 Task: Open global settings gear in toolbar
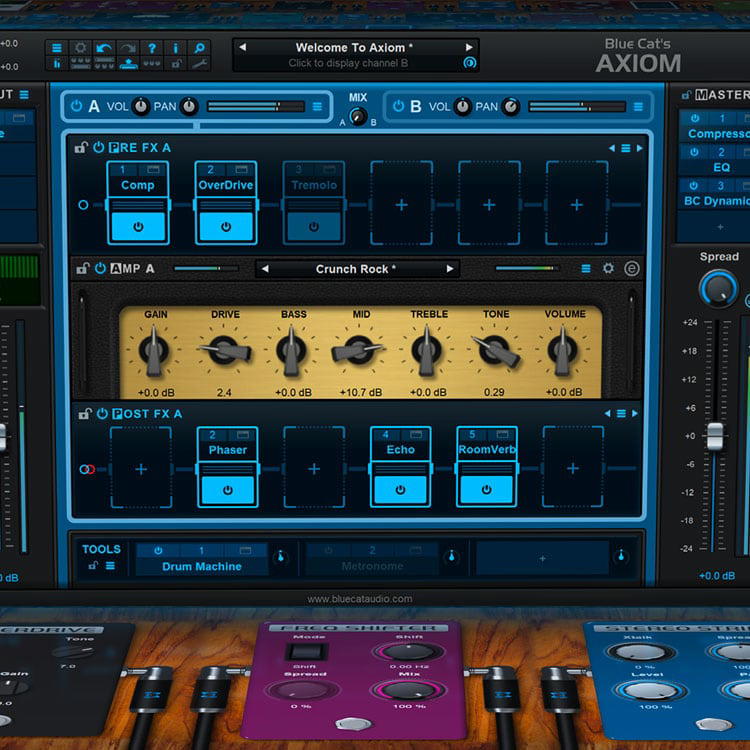(80, 48)
